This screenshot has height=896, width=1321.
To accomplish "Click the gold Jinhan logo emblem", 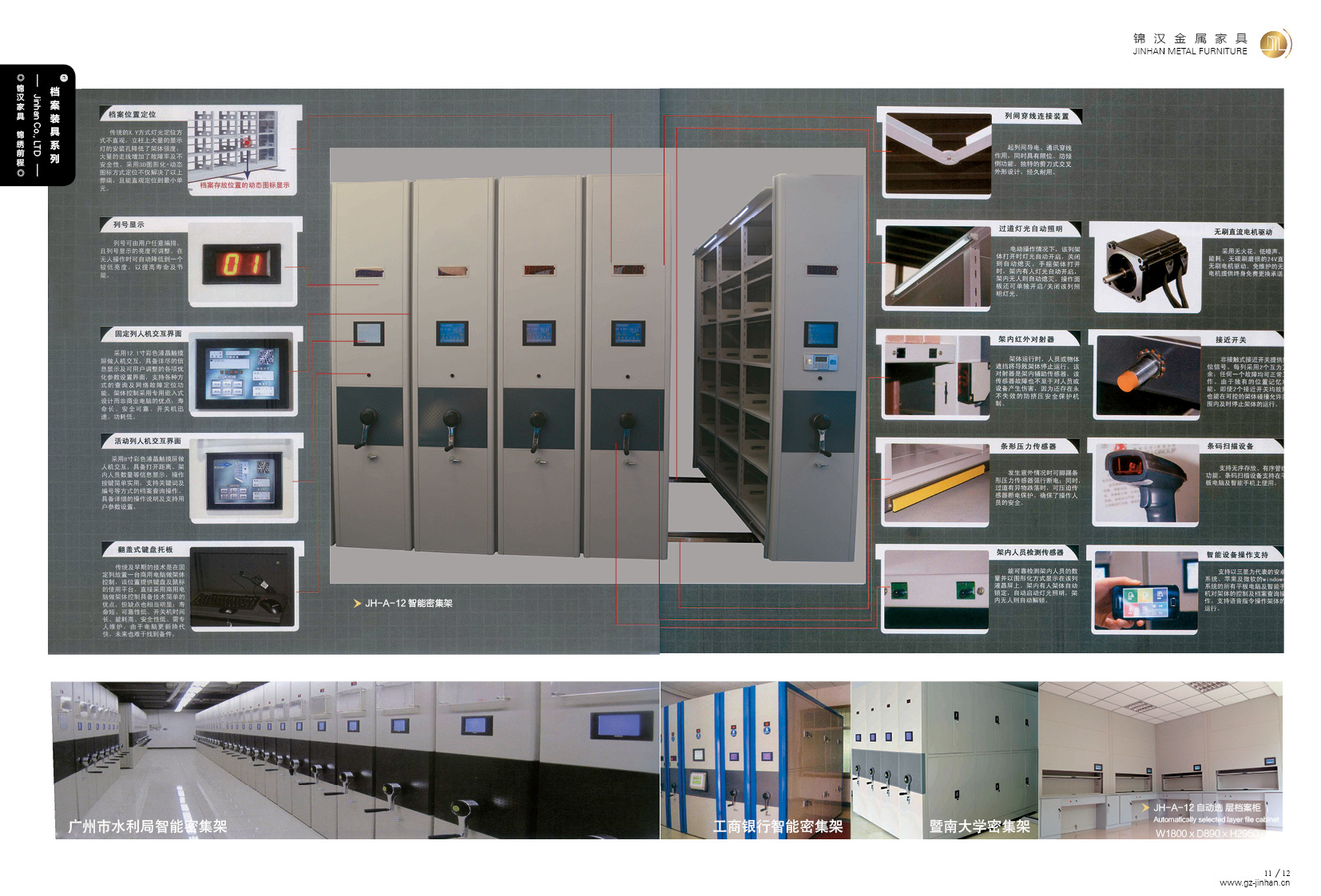I will click(x=1275, y=44).
